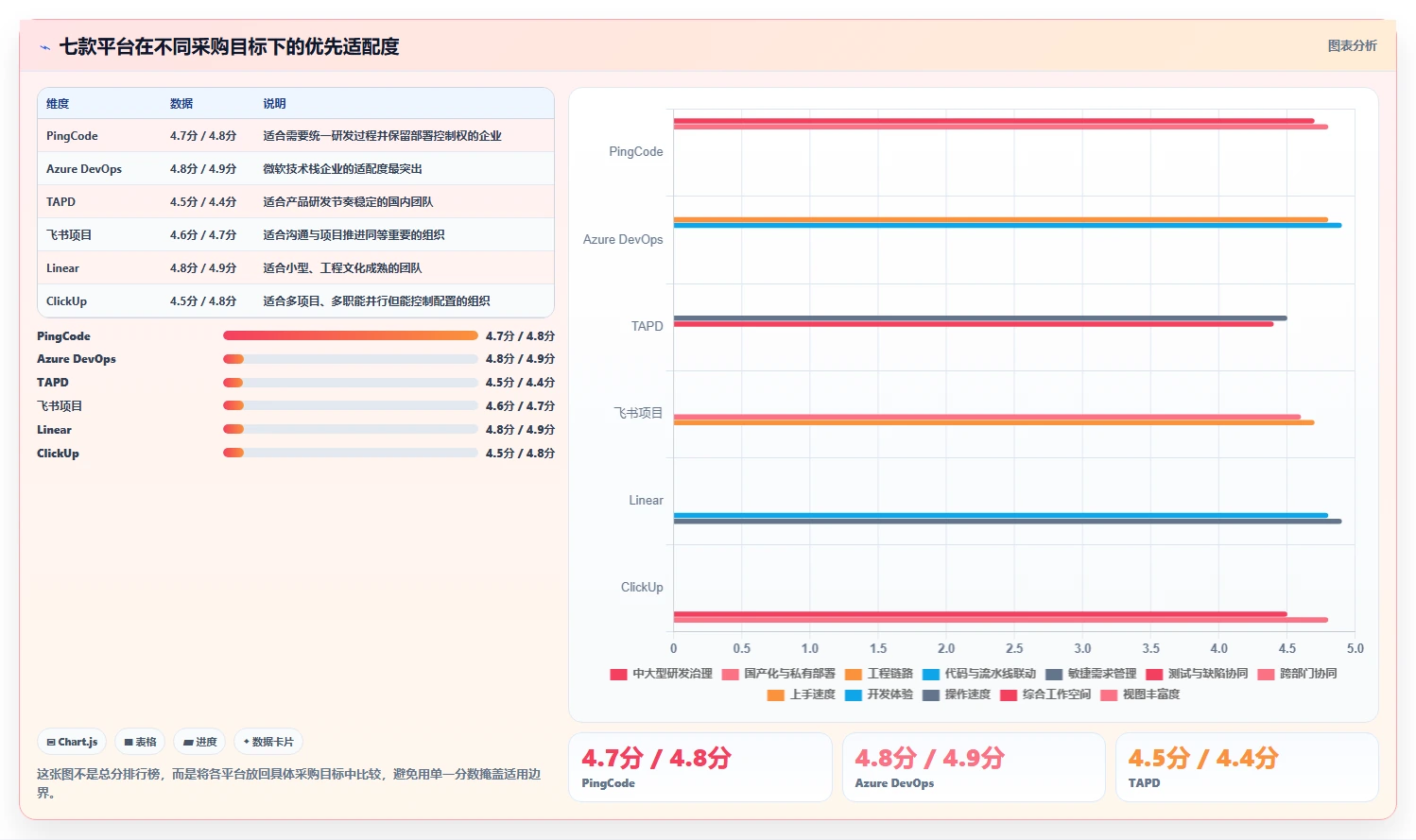1416x840 pixels.
Task: Open the Azure DevOps 4.8分 / 4.9分 data card
Action: pos(974,767)
